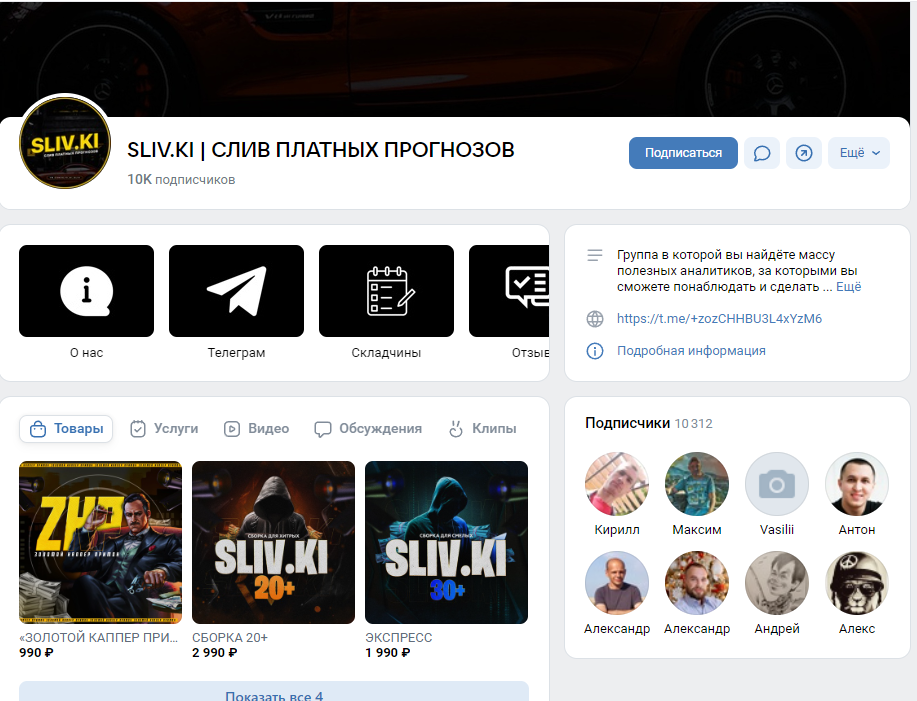Expand group description with Ещё link
The width and height of the screenshot is (917, 701).
[849, 286]
